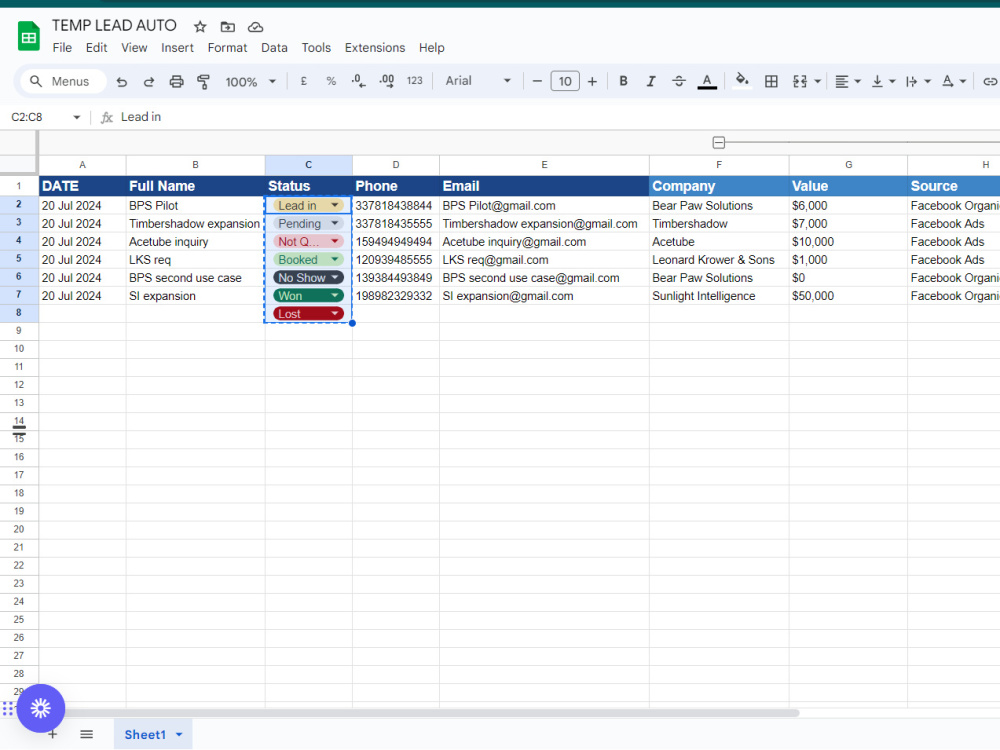Check the cloud save status icon
Image resolution: width=1000 pixels, height=750 pixels.
(x=255, y=27)
